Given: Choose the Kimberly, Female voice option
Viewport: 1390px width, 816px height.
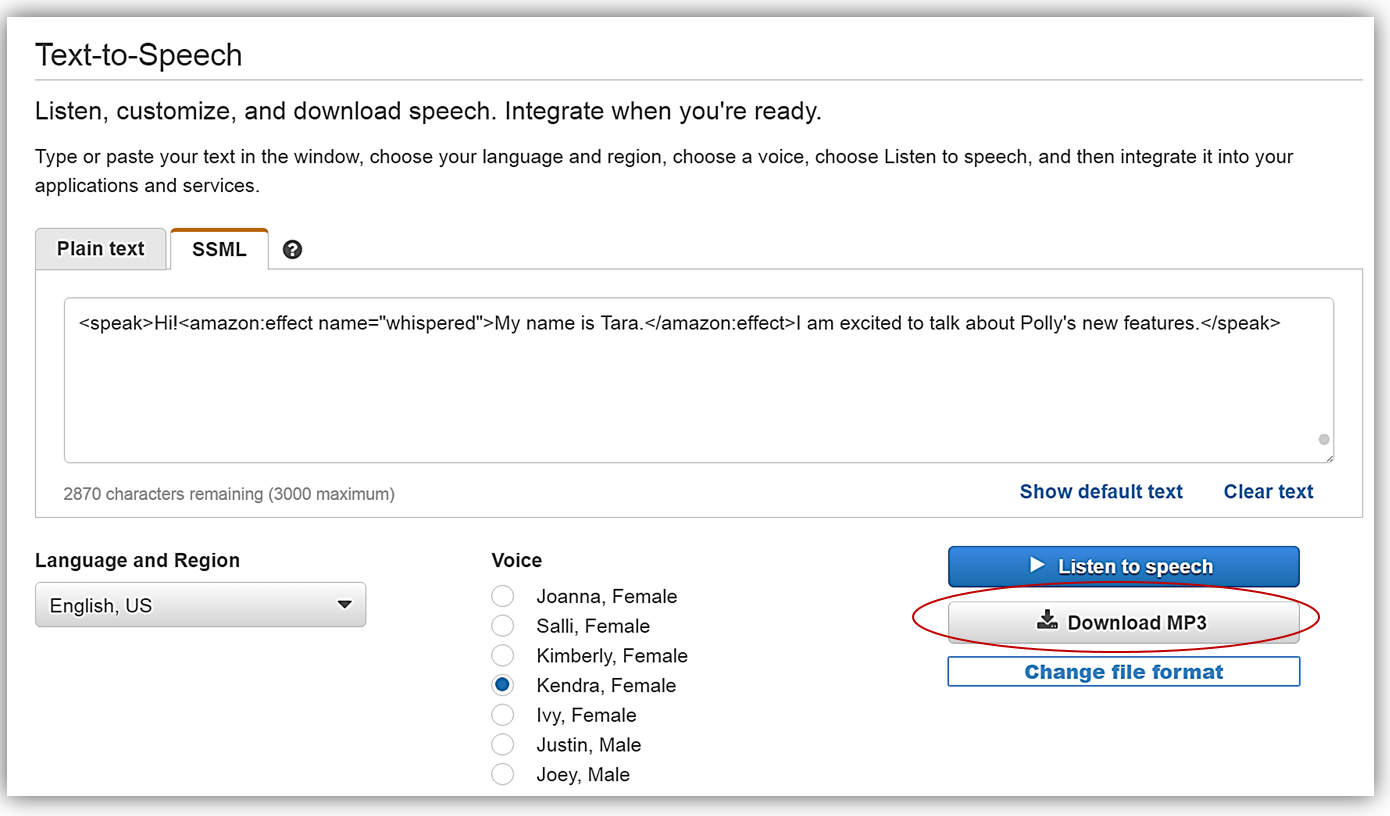Looking at the screenshot, I should 503,656.
